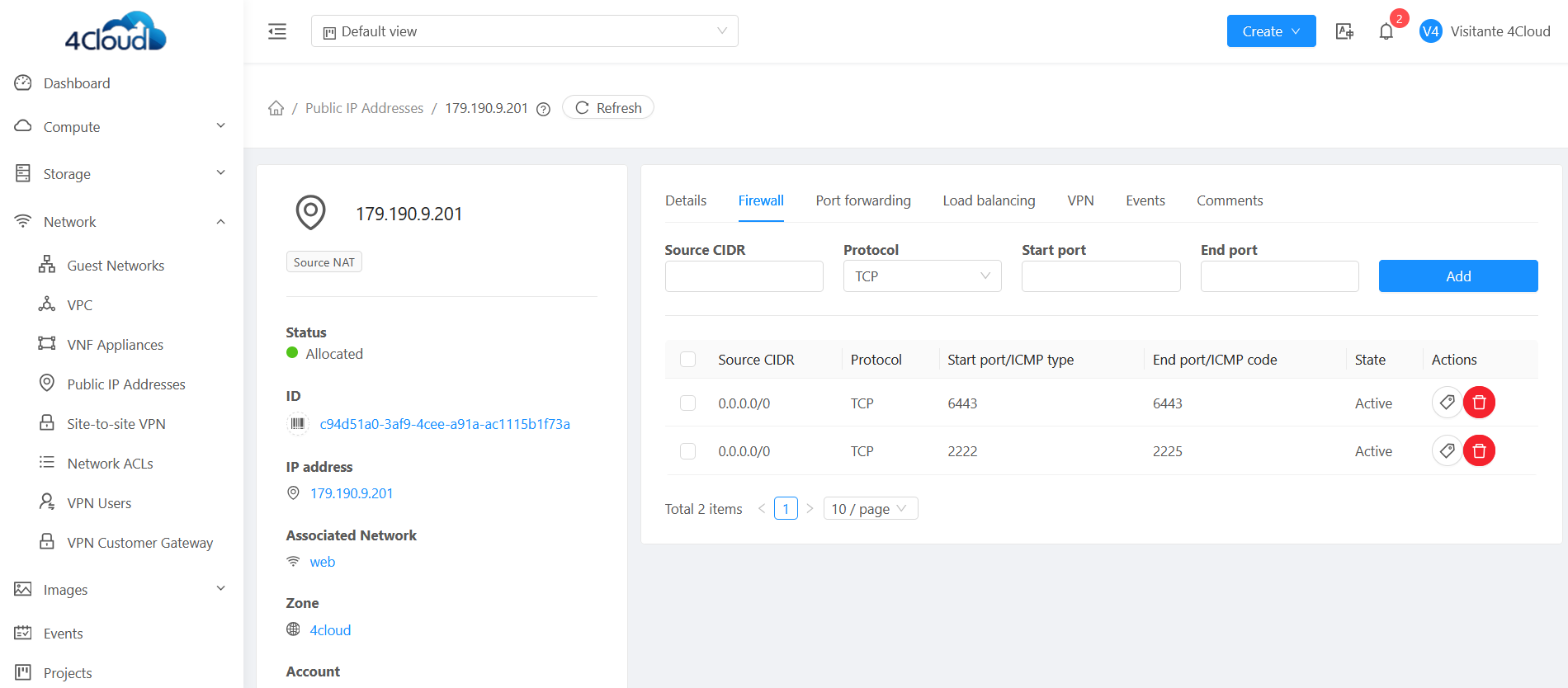Go to home via breadcrumb house icon
1568x688 pixels.
[276, 108]
